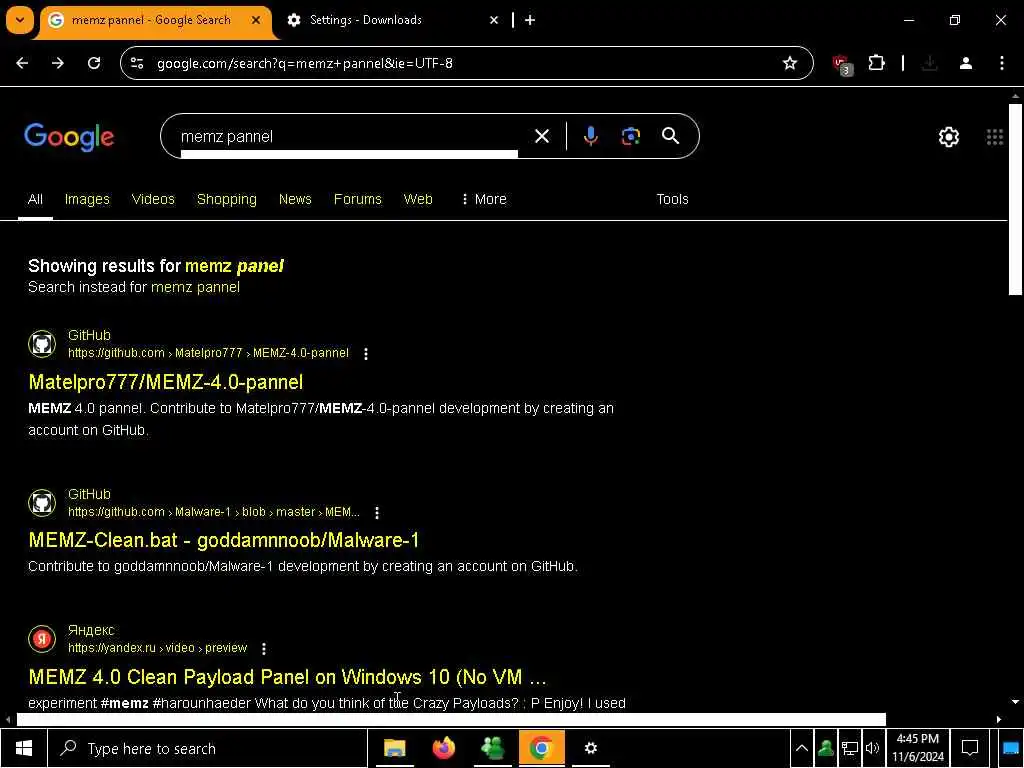The image size is (1024, 768).
Task: Click the Windows taskbar search box
Action: [208, 748]
